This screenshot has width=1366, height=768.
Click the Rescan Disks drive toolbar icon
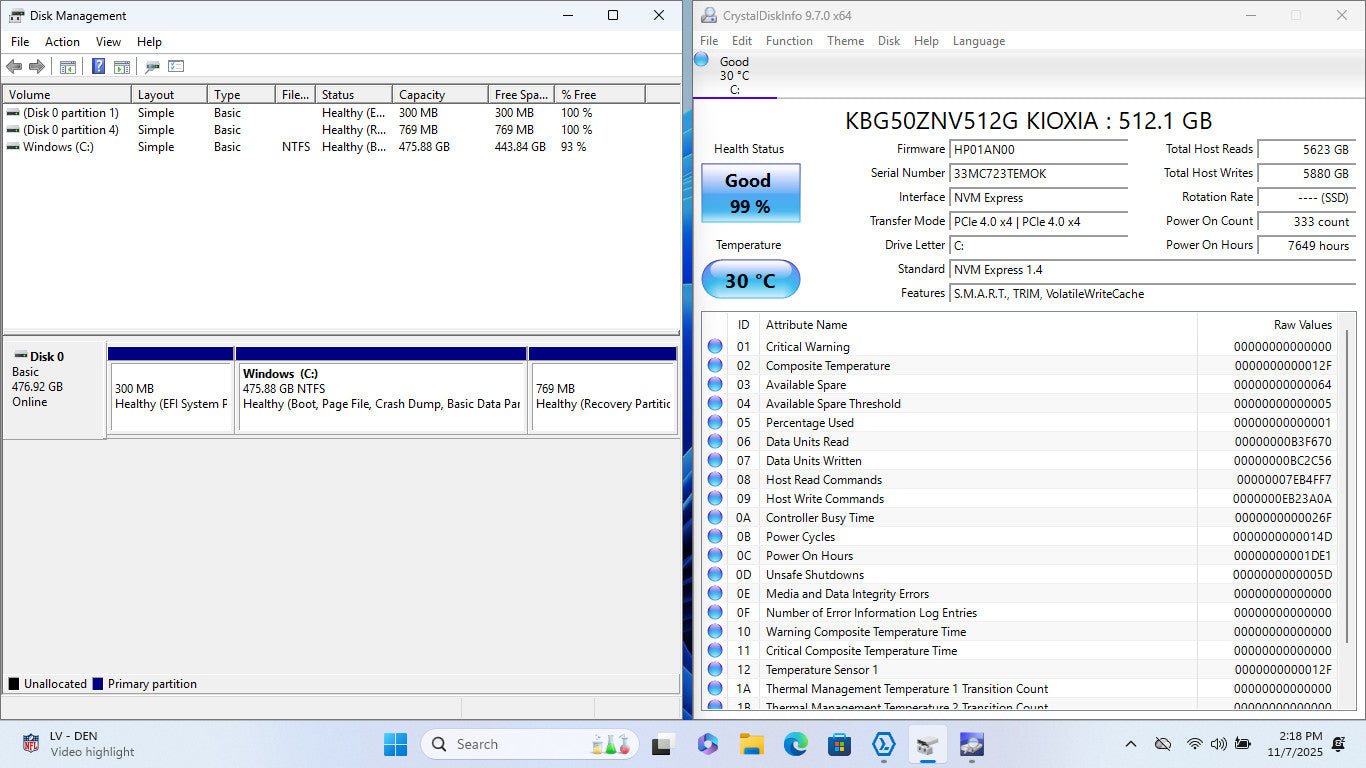point(152,67)
